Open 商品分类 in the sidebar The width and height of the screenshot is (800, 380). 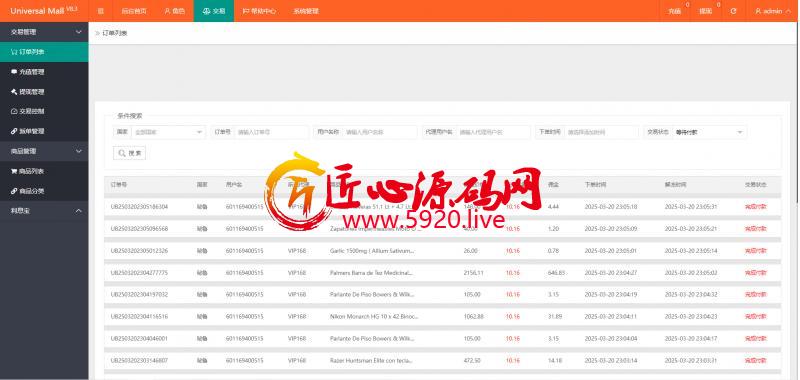tap(44, 191)
